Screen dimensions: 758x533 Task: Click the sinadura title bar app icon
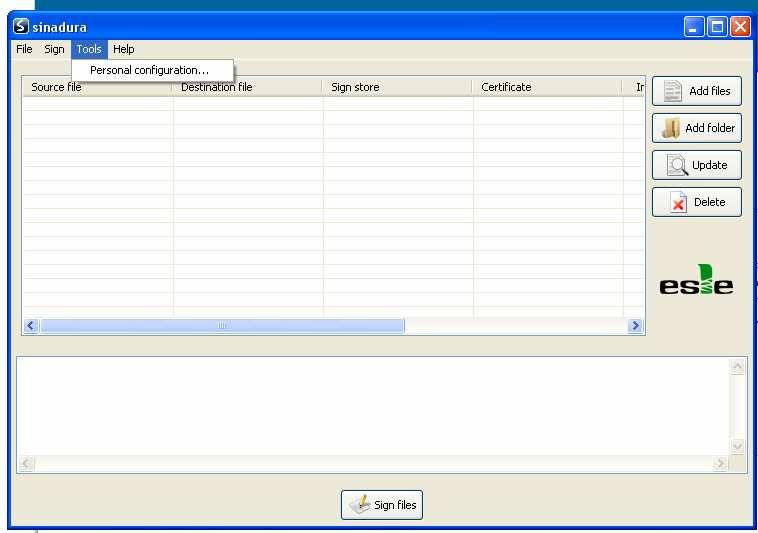pyautogui.click(x=21, y=26)
